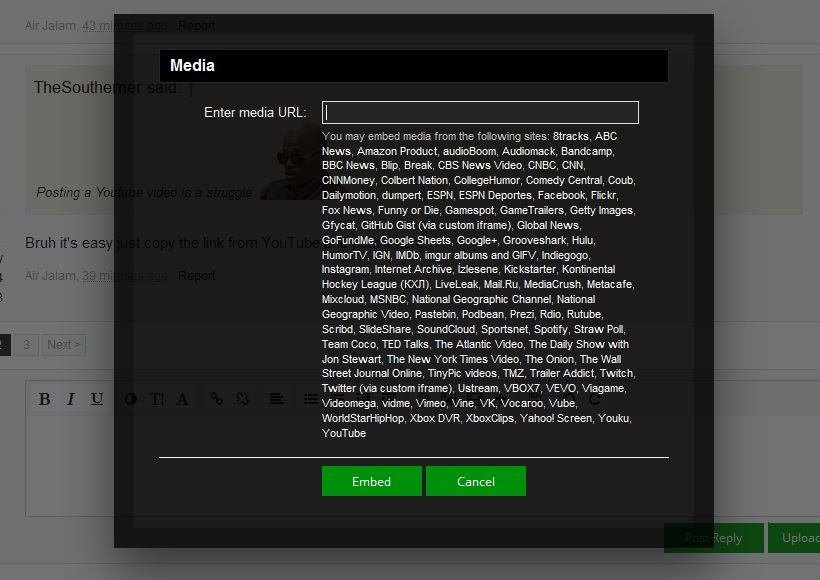The width and height of the screenshot is (820, 580).
Task: Focus the Enter media URL field
Action: click(480, 112)
